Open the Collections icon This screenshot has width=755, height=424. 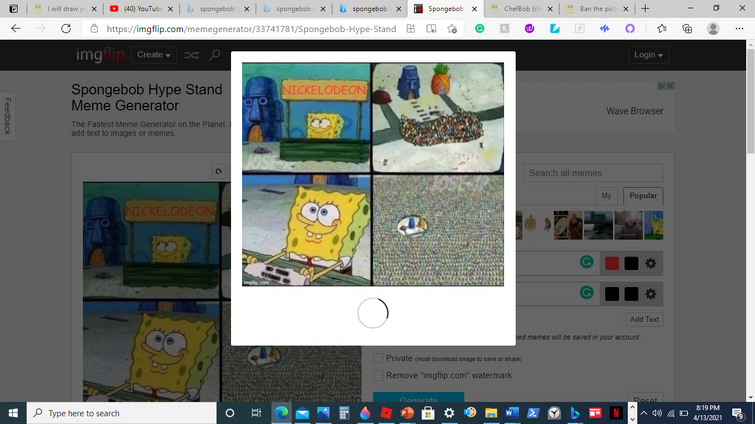pyautogui.click(x=687, y=29)
